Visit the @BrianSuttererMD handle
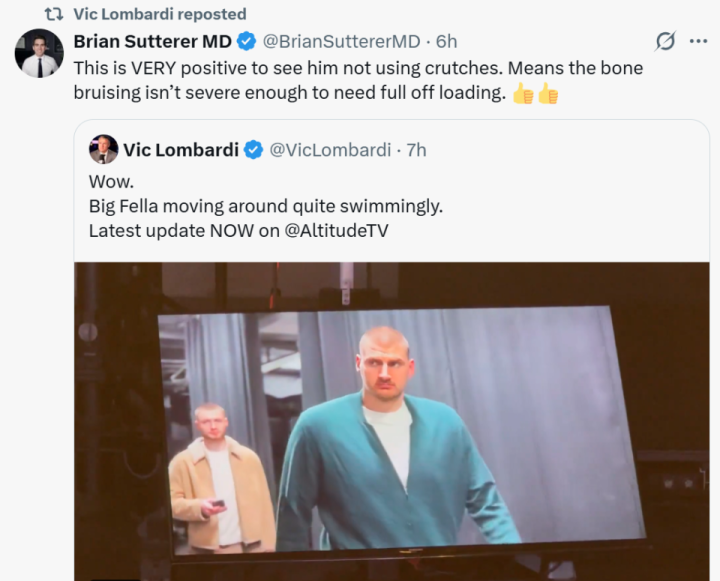The height and width of the screenshot is (581, 720). tap(341, 41)
